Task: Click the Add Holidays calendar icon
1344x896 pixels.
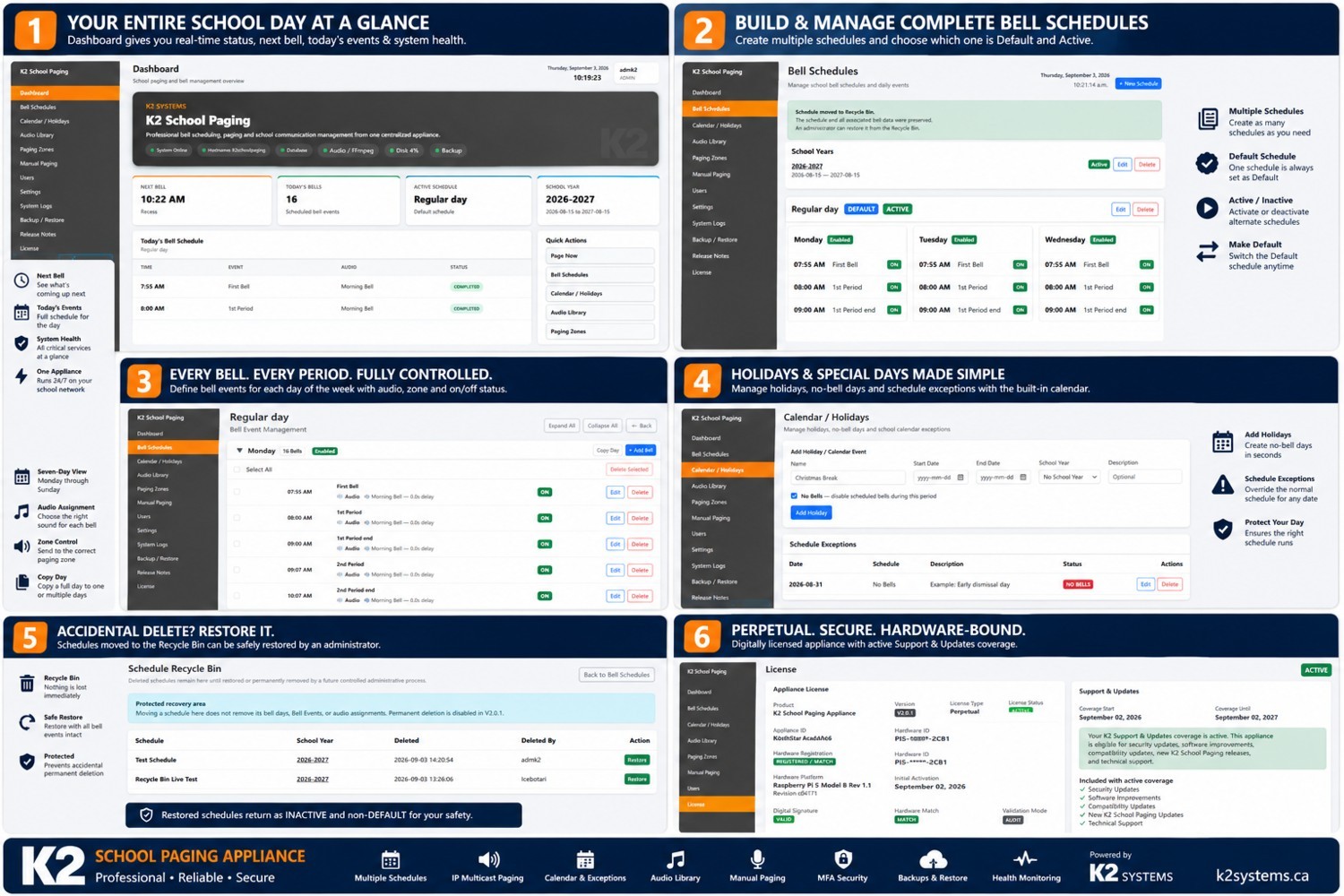Action: (1223, 442)
